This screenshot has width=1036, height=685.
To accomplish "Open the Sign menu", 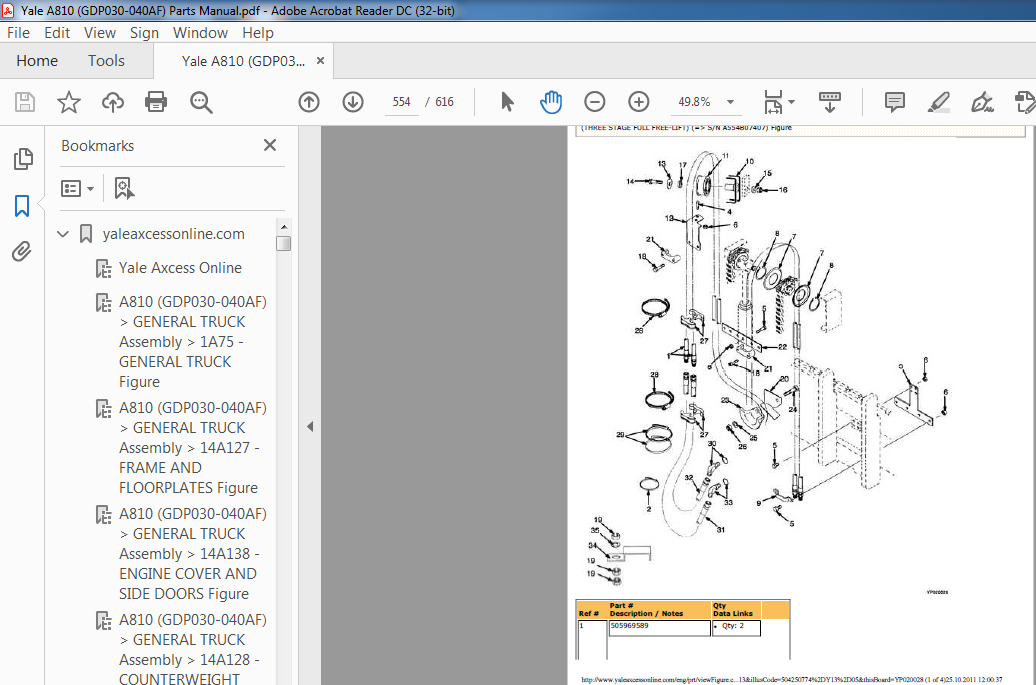I will [x=144, y=32].
